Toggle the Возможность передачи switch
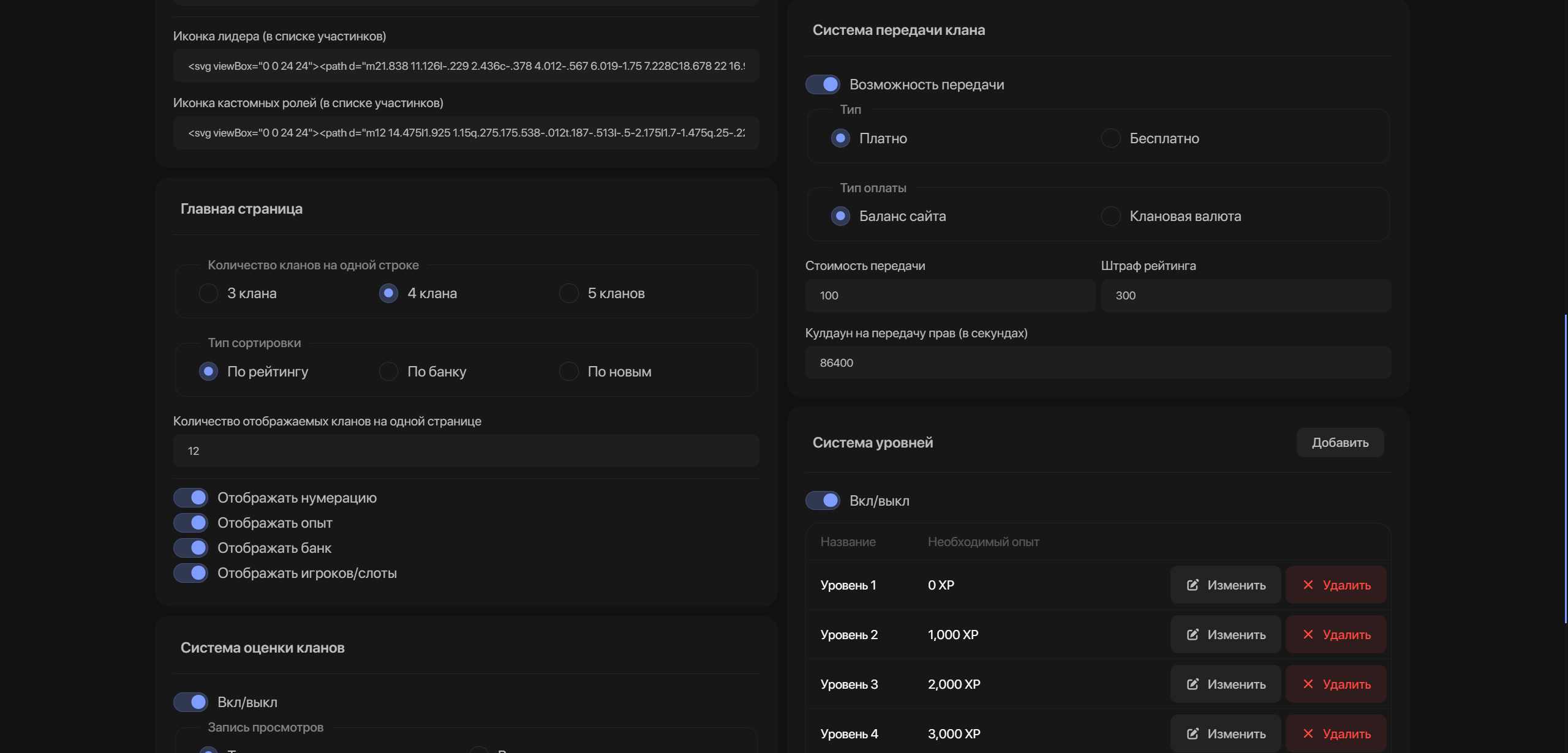This screenshot has width=1568, height=753. pos(823,84)
